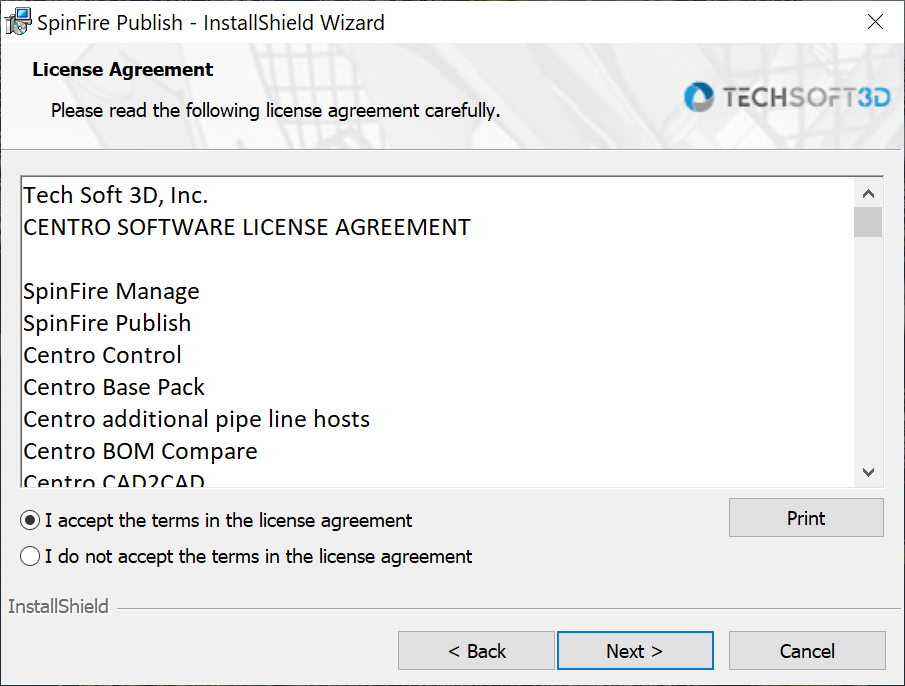
Task: Click the license scrollbar down arrow
Action: (868, 472)
